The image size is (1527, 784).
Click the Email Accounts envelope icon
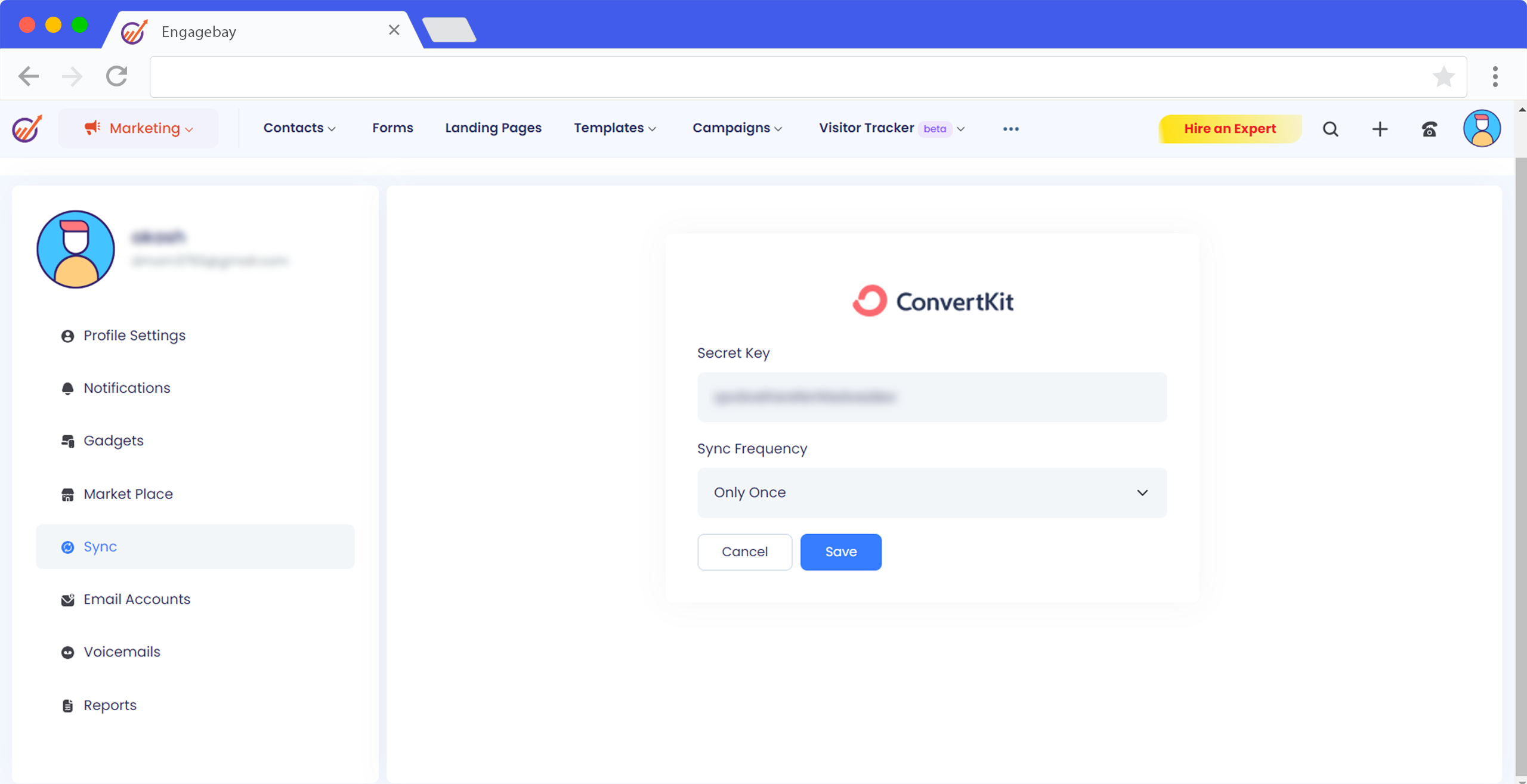click(x=67, y=600)
